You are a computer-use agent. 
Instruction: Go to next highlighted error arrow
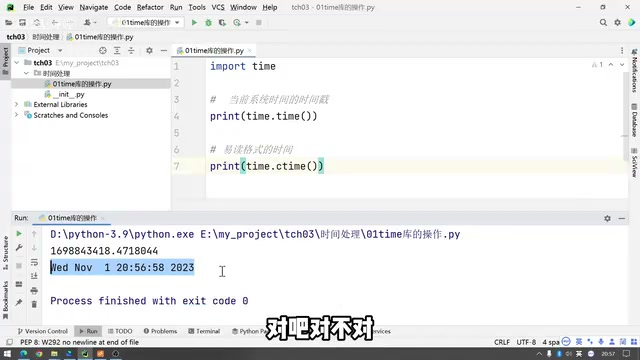(622, 64)
